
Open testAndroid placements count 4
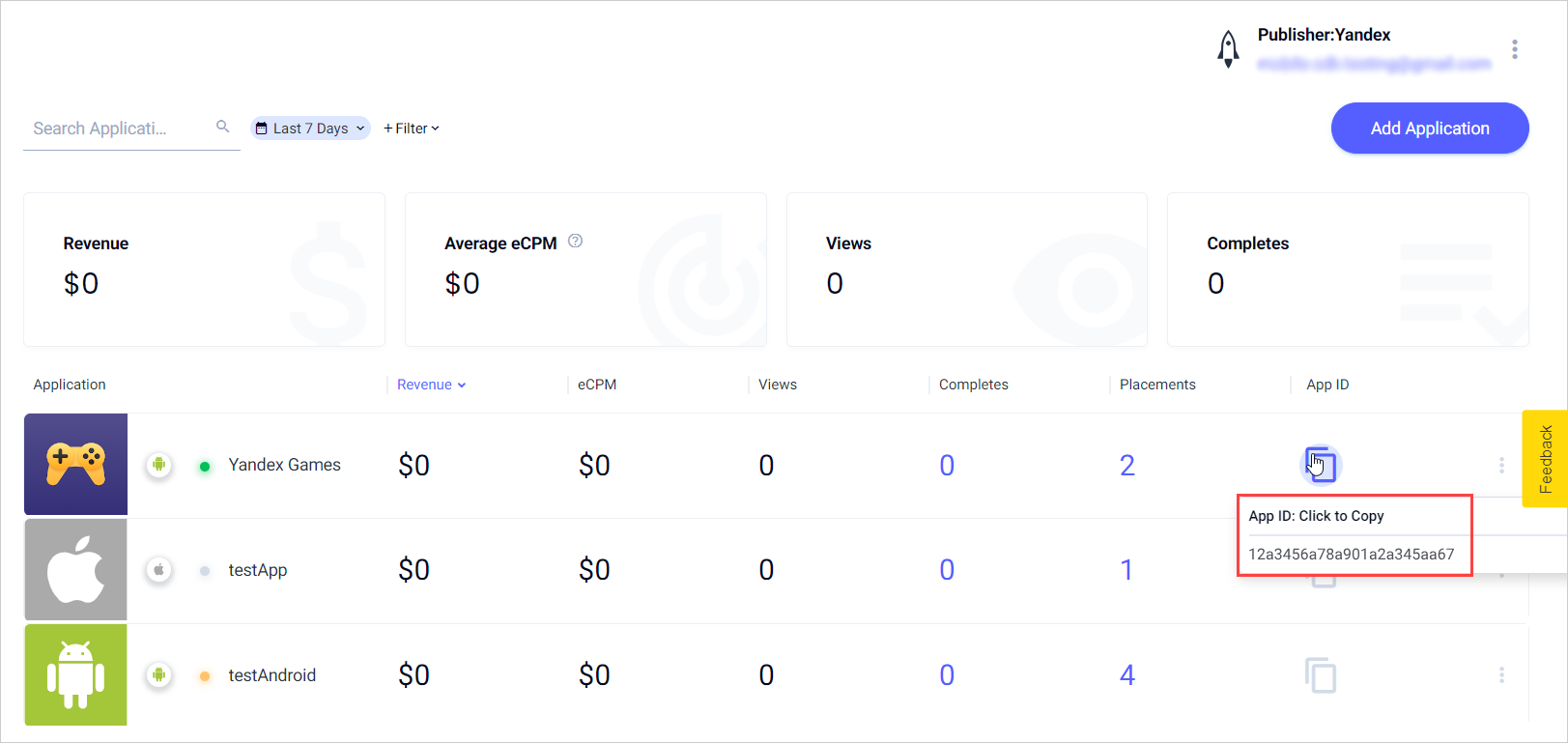(x=1126, y=675)
